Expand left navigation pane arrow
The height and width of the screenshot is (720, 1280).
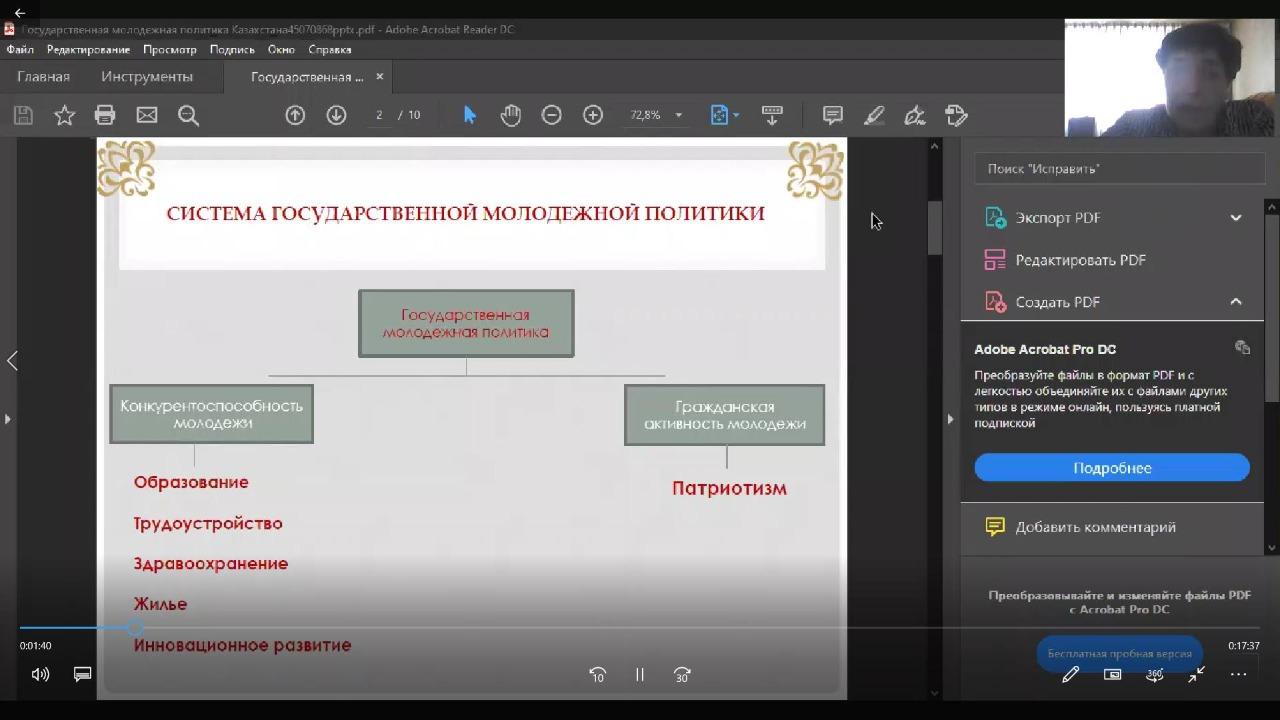pos(7,419)
